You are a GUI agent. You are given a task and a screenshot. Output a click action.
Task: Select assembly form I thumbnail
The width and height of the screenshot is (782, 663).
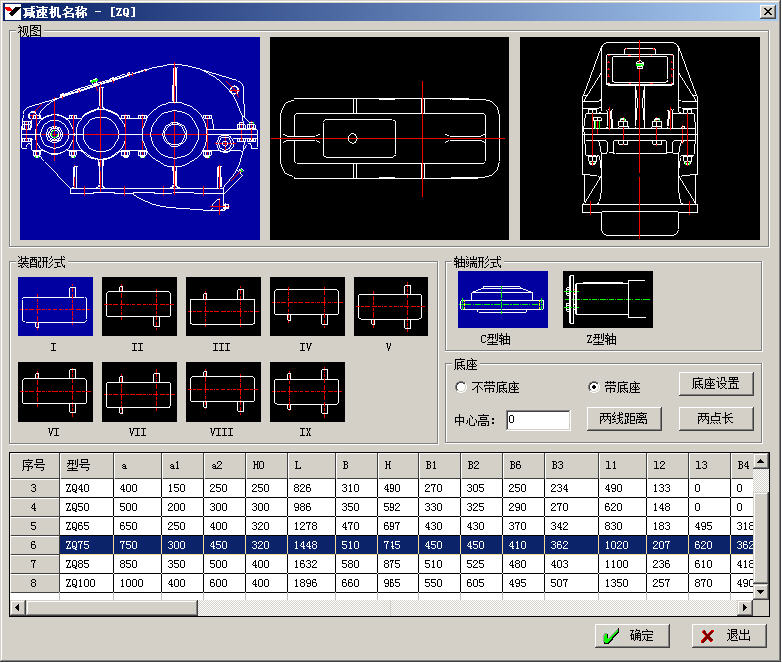pyautogui.click(x=55, y=306)
